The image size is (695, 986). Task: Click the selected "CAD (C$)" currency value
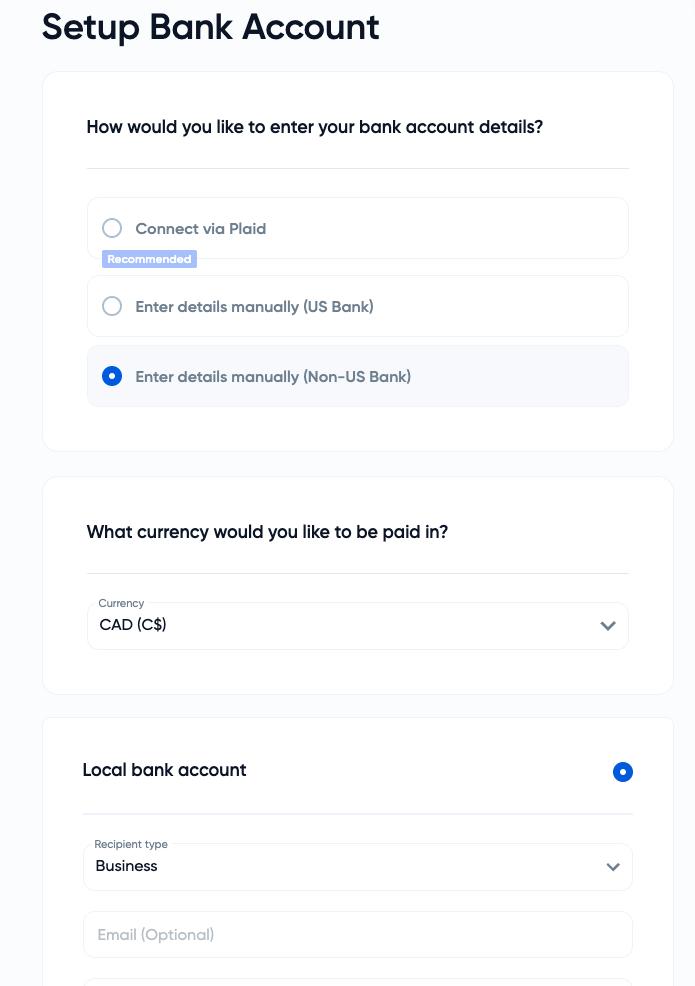click(x=133, y=626)
